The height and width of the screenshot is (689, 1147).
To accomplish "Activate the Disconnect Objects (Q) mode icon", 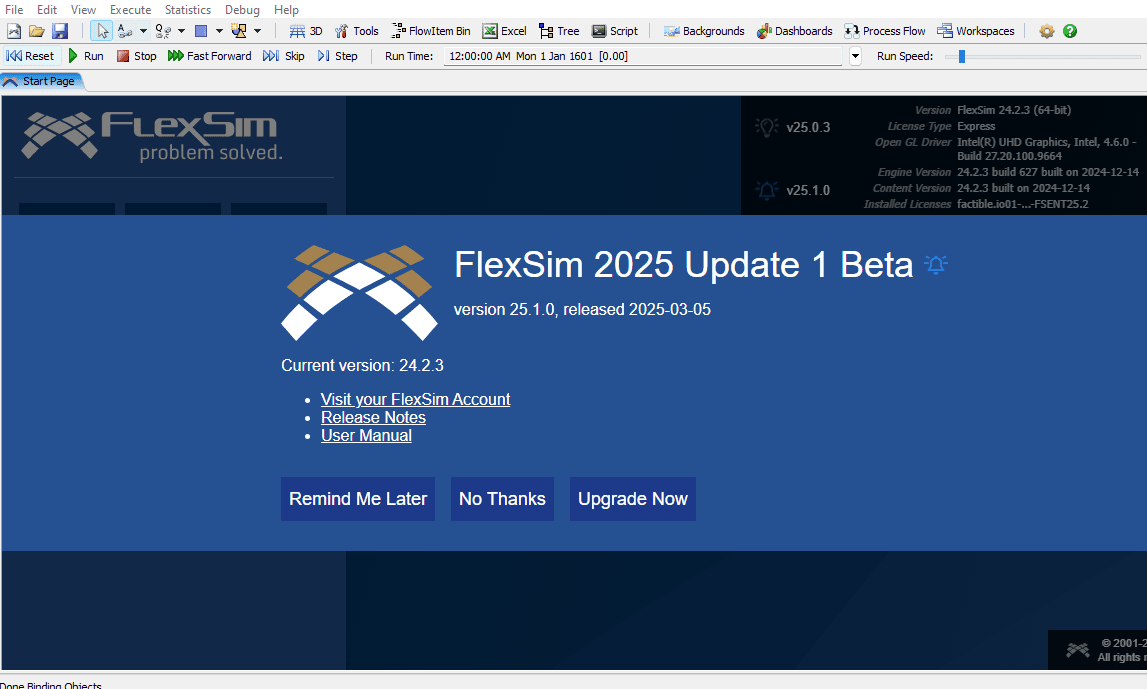I will pyautogui.click(x=163, y=31).
